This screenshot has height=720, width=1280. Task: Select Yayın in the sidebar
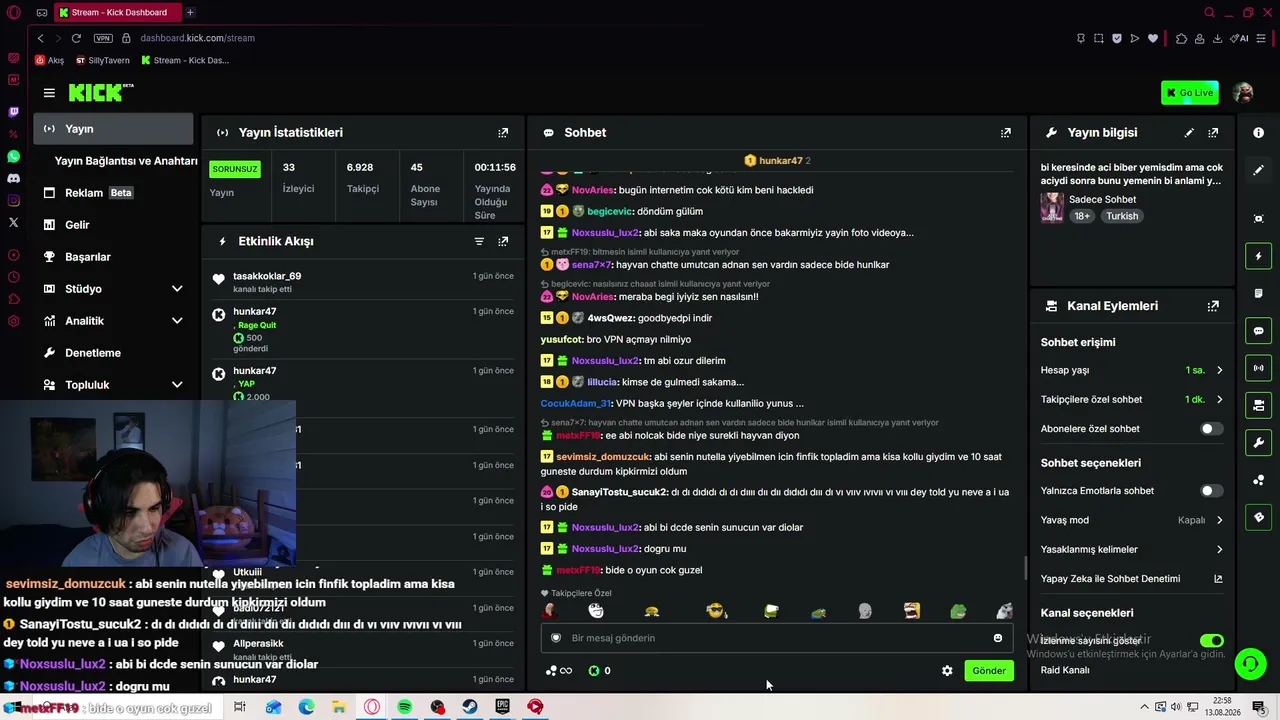(x=113, y=129)
